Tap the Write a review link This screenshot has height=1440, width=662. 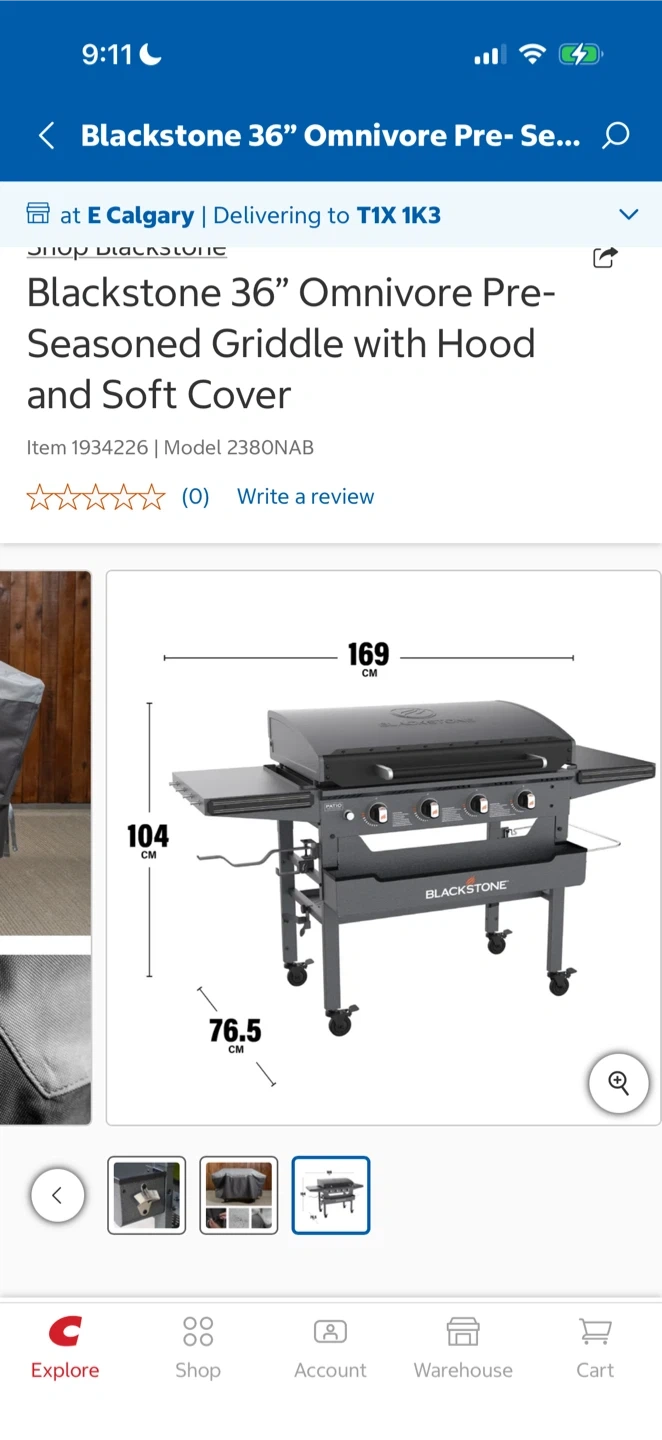point(305,497)
